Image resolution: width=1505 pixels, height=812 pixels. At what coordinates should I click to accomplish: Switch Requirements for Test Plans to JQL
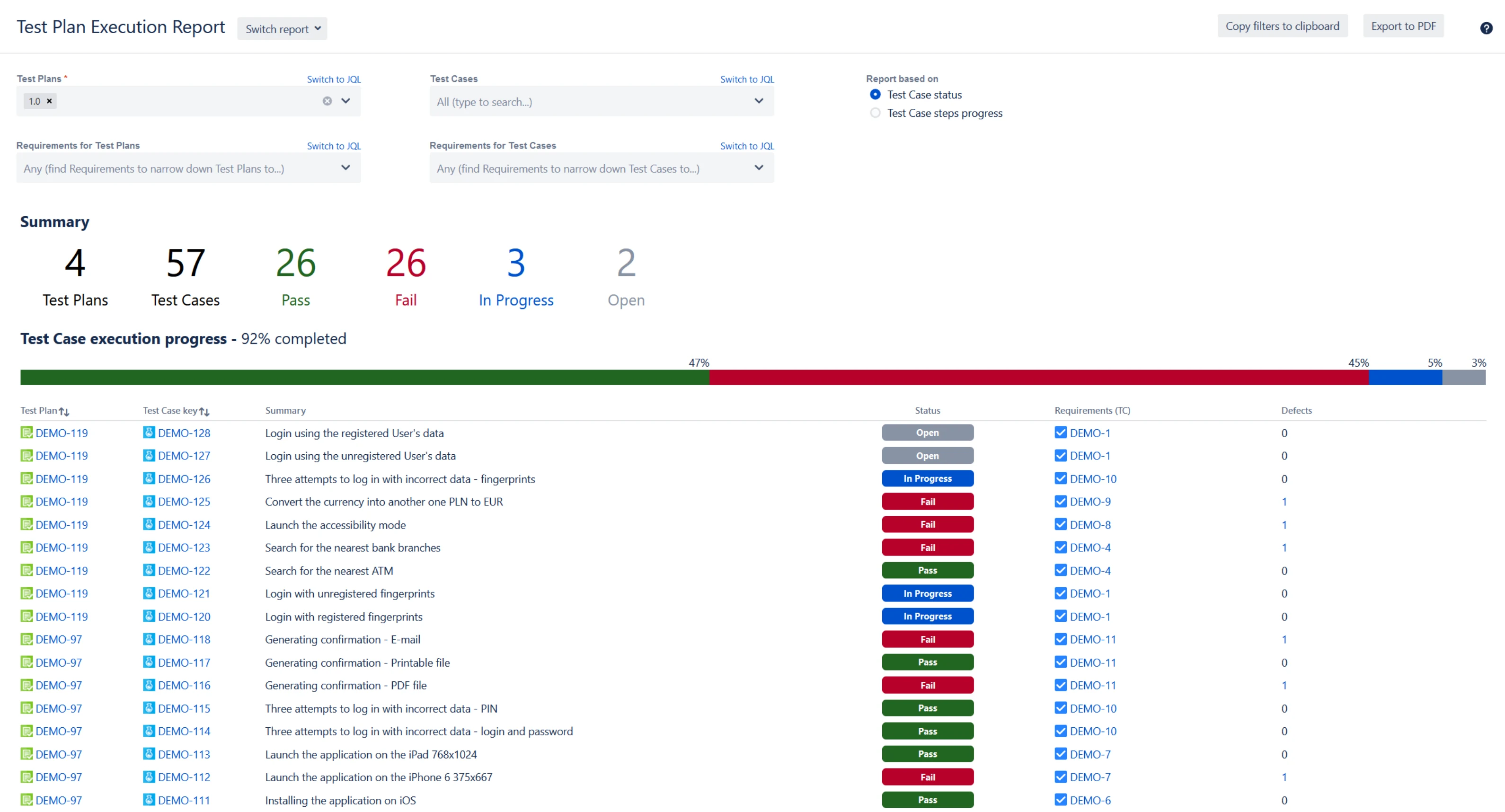click(x=334, y=146)
